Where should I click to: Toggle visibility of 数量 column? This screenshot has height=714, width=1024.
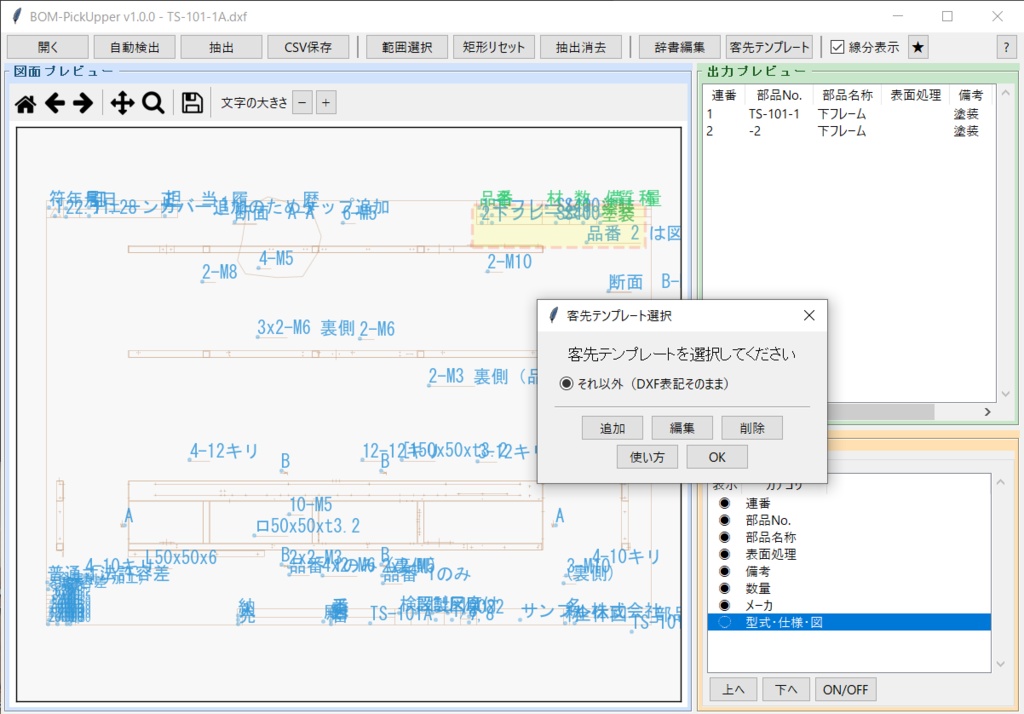[724, 588]
